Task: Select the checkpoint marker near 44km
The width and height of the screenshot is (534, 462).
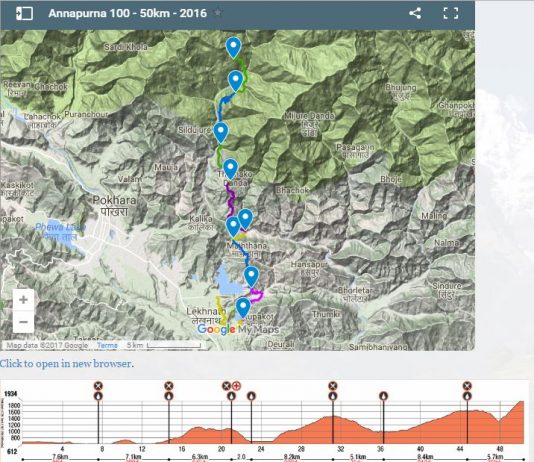Action: 467,386
